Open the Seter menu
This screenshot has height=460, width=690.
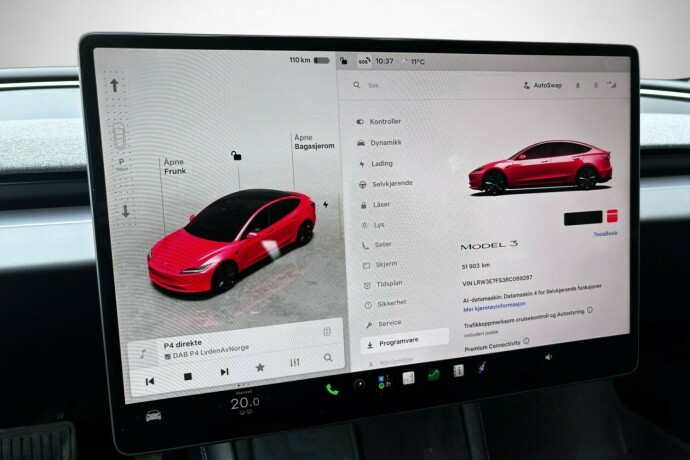click(377, 245)
